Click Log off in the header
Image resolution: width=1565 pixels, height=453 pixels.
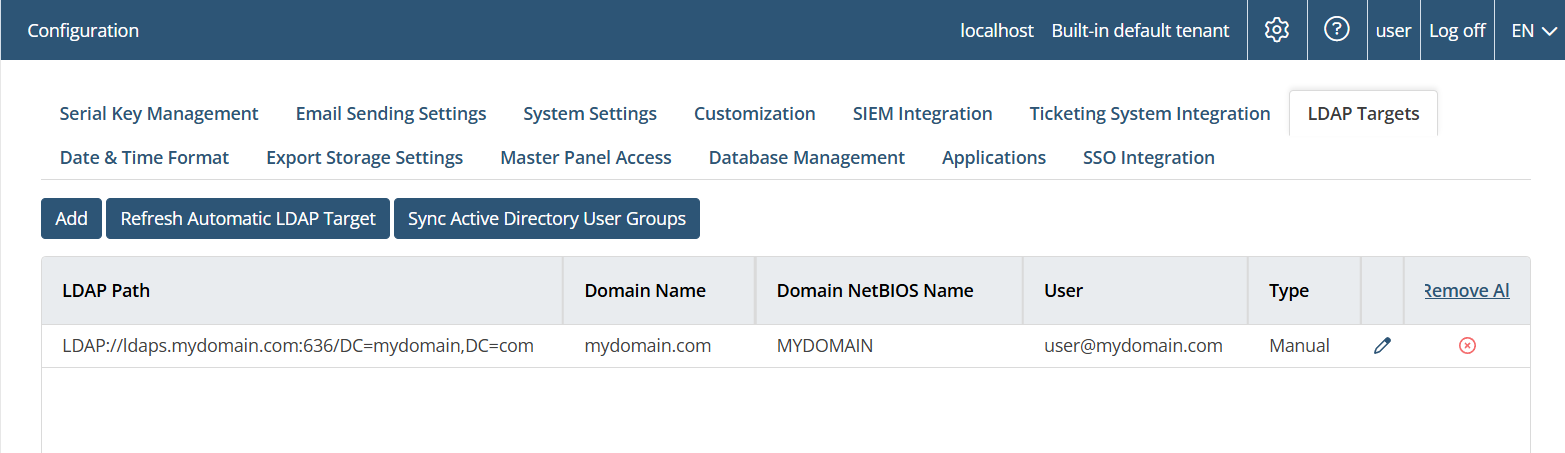tap(1456, 30)
